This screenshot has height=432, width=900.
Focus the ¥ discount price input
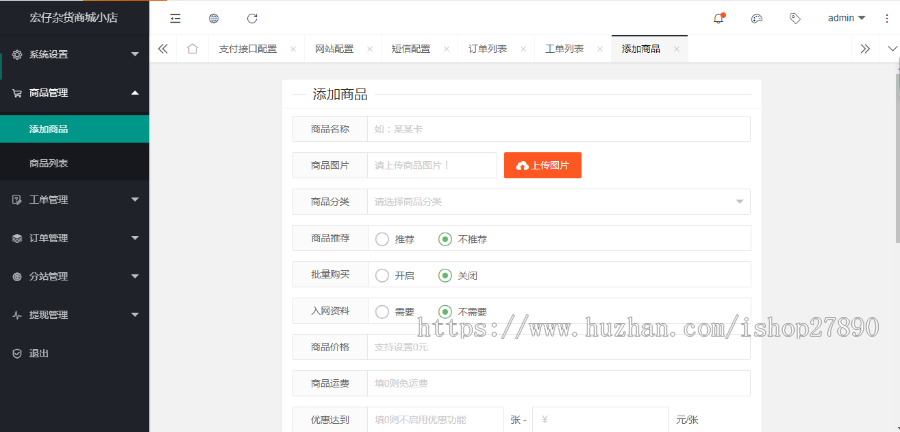tap(600, 419)
